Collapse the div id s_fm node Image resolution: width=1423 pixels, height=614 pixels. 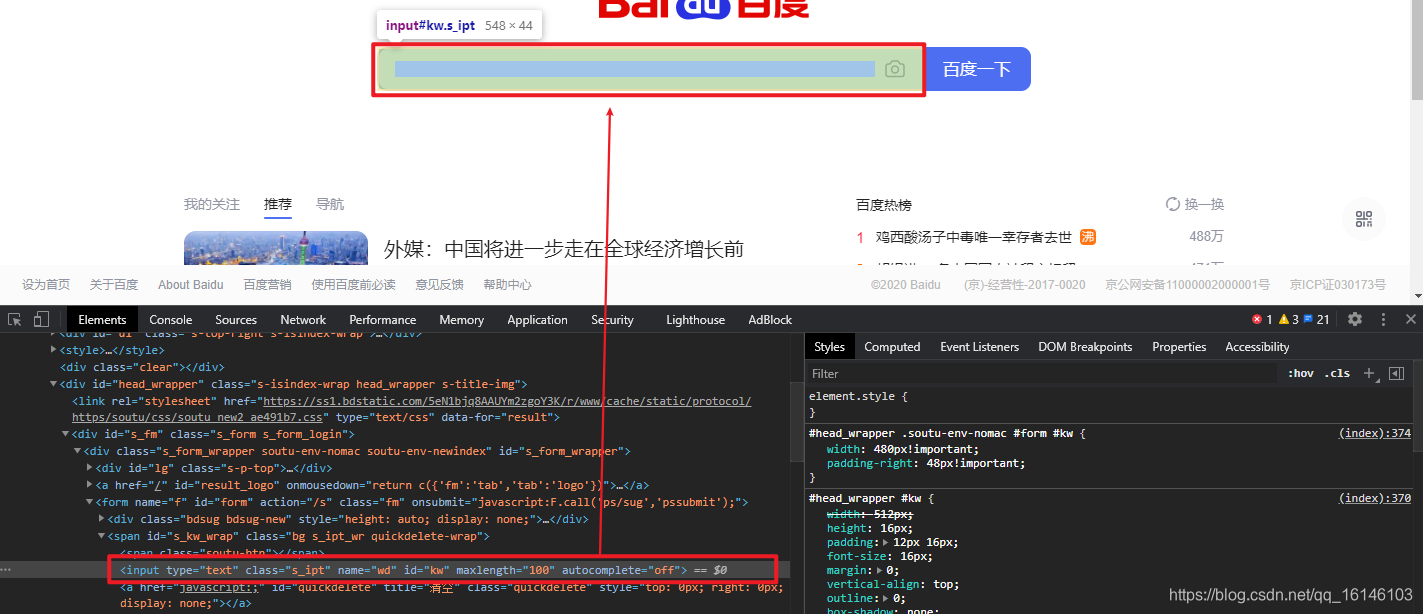tap(66, 434)
